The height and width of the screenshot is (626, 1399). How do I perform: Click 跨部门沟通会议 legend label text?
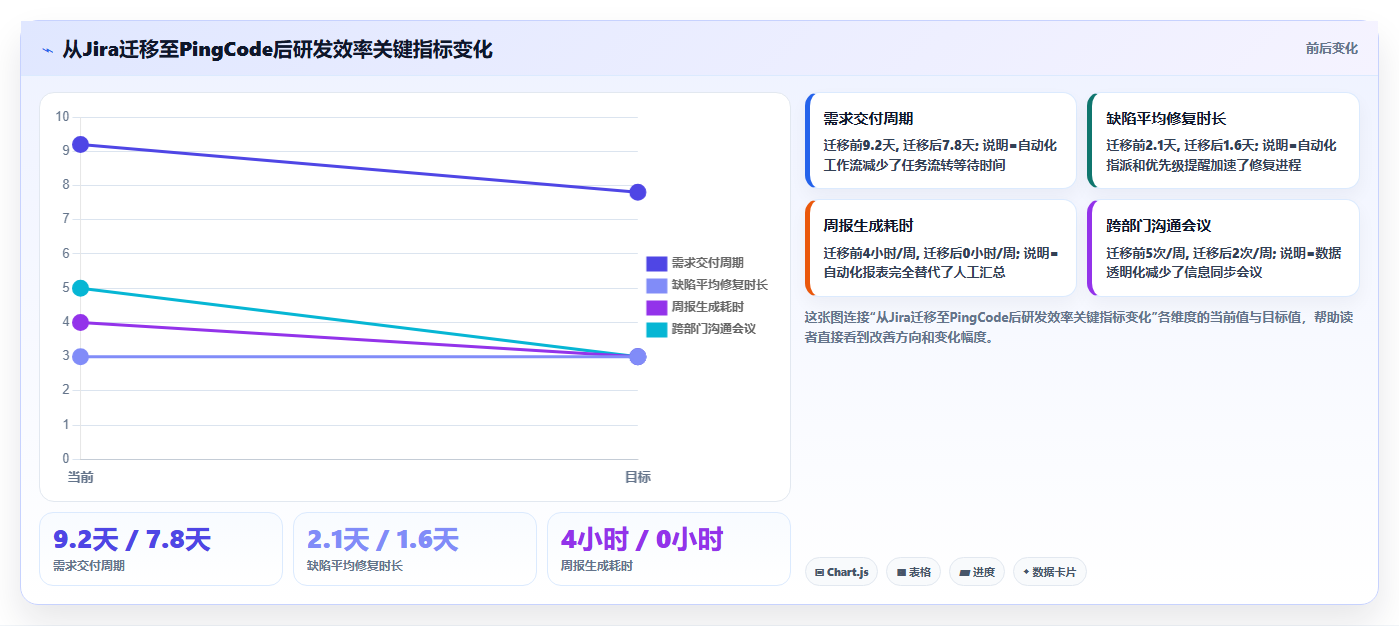point(713,329)
